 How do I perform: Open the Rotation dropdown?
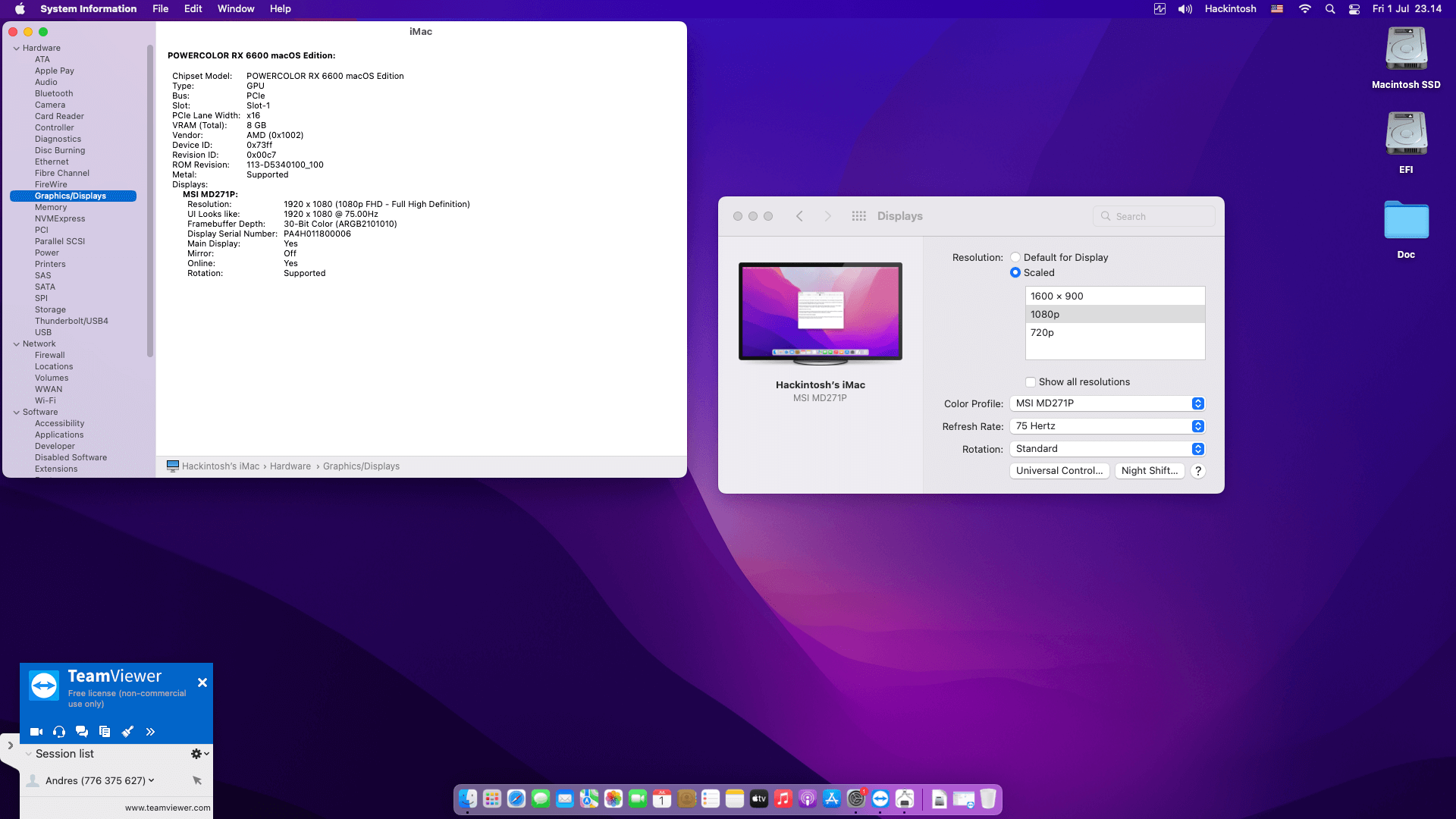pyautogui.click(x=1107, y=449)
